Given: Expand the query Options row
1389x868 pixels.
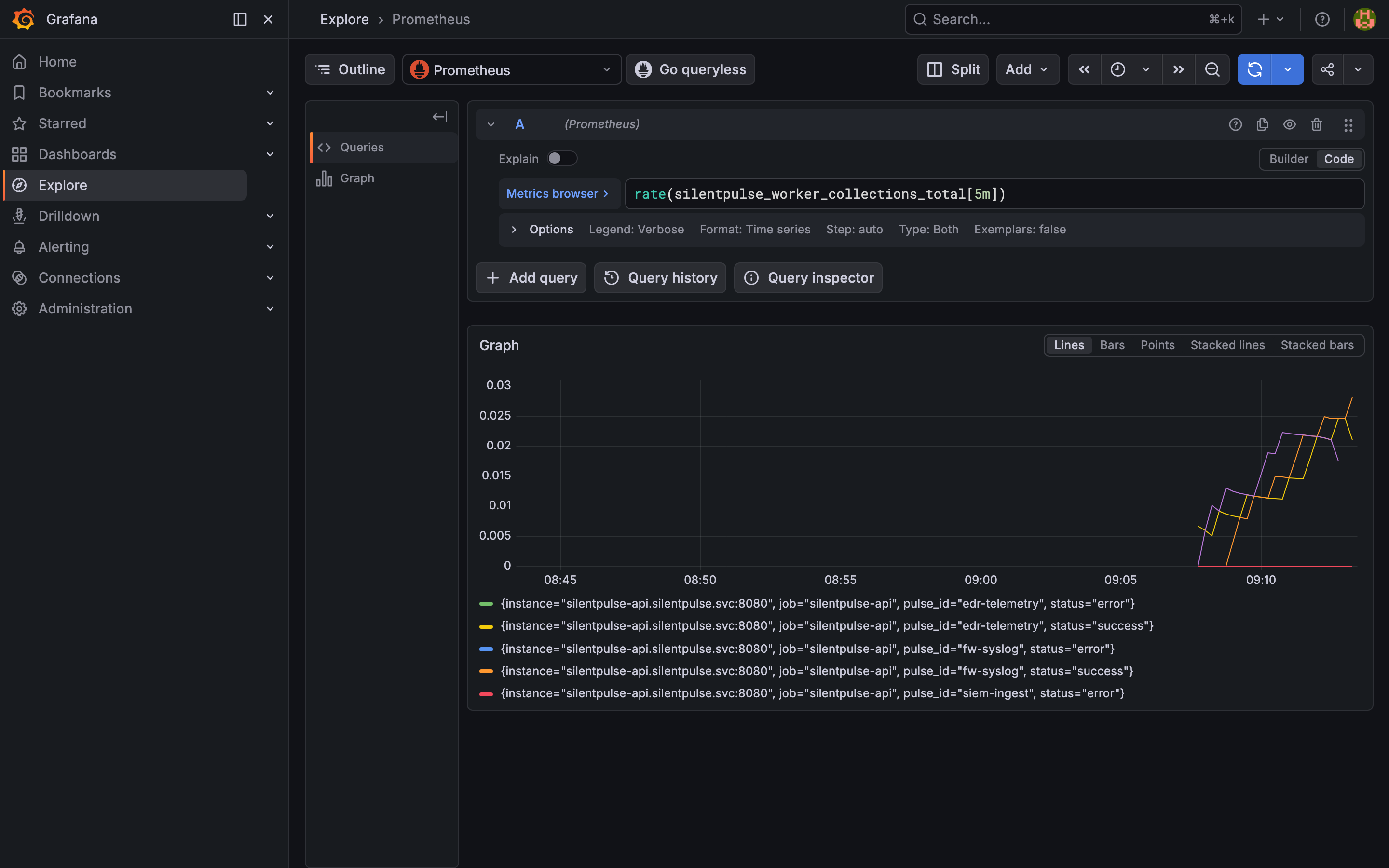Looking at the screenshot, I should click(x=931, y=230).
